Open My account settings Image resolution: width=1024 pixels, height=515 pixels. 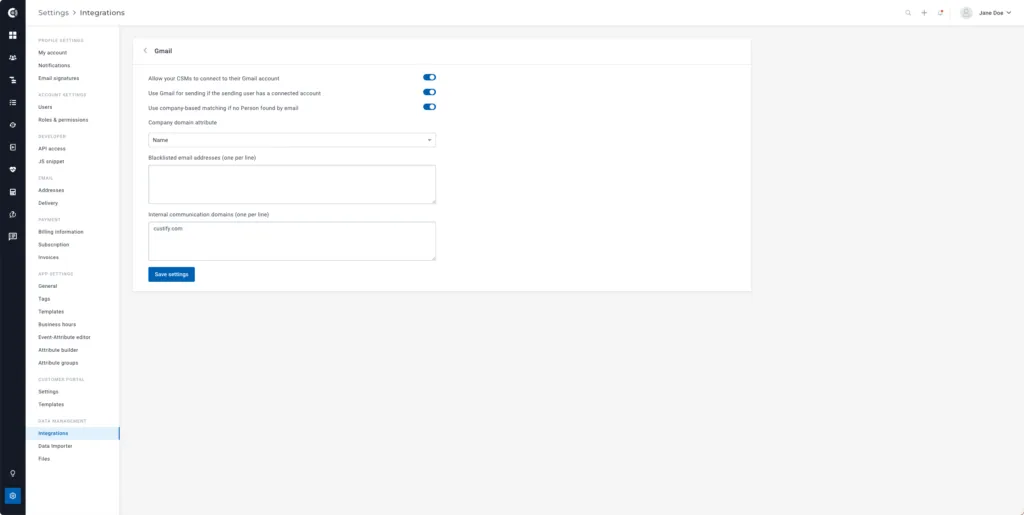[52, 53]
